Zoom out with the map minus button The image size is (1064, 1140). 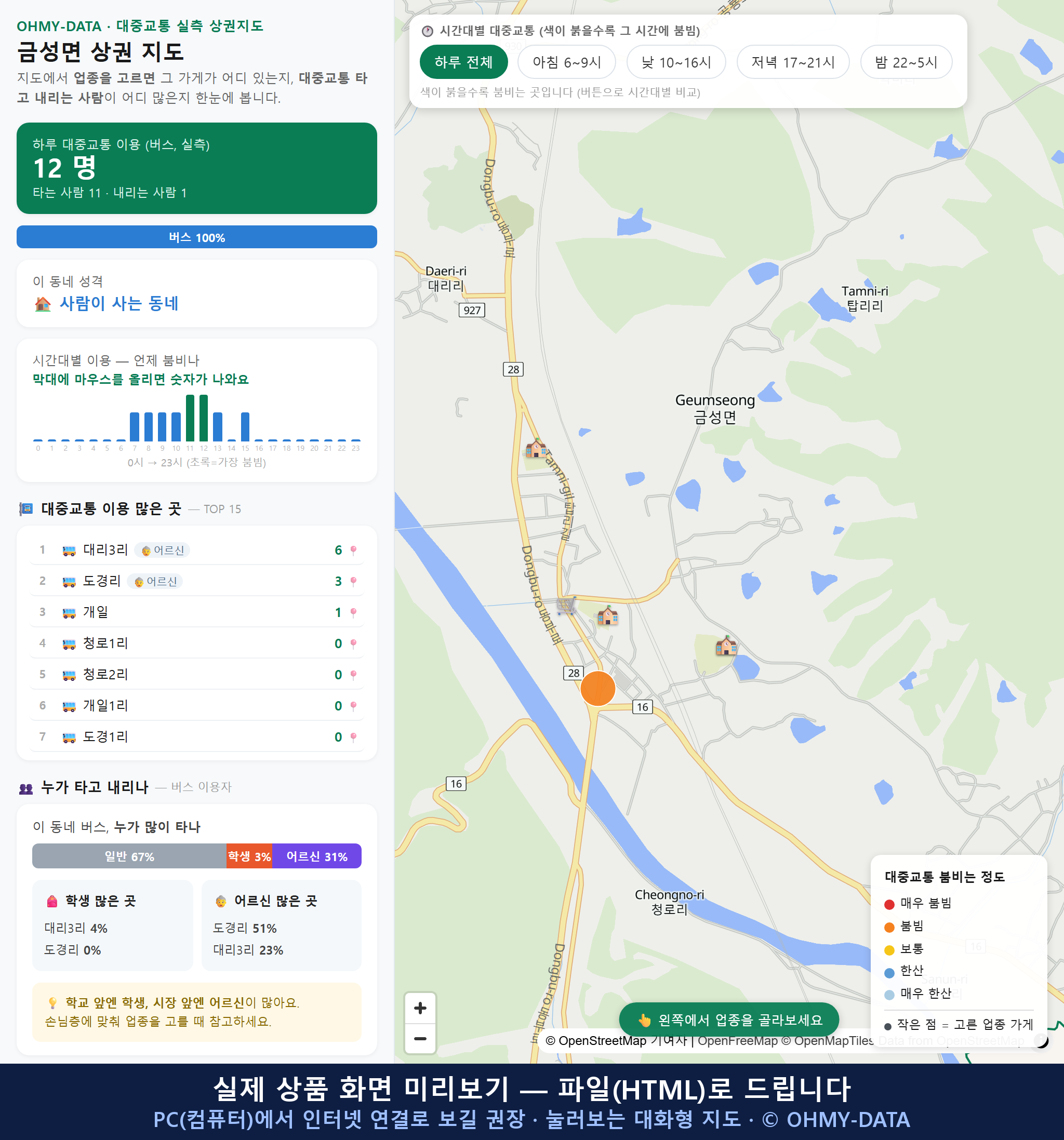pyautogui.click(x=420, y=1039)
